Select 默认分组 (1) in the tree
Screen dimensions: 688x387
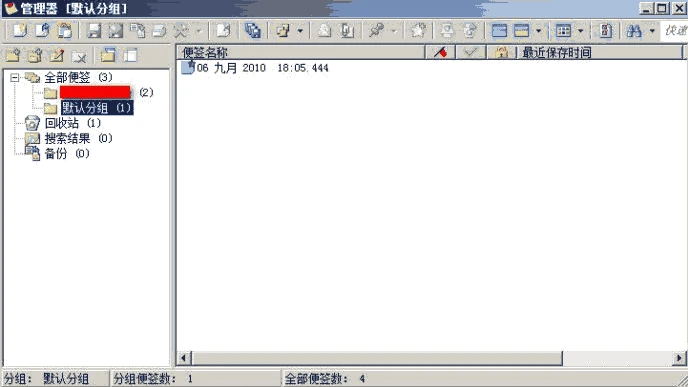pyautogui.click(x=97, y=108)
